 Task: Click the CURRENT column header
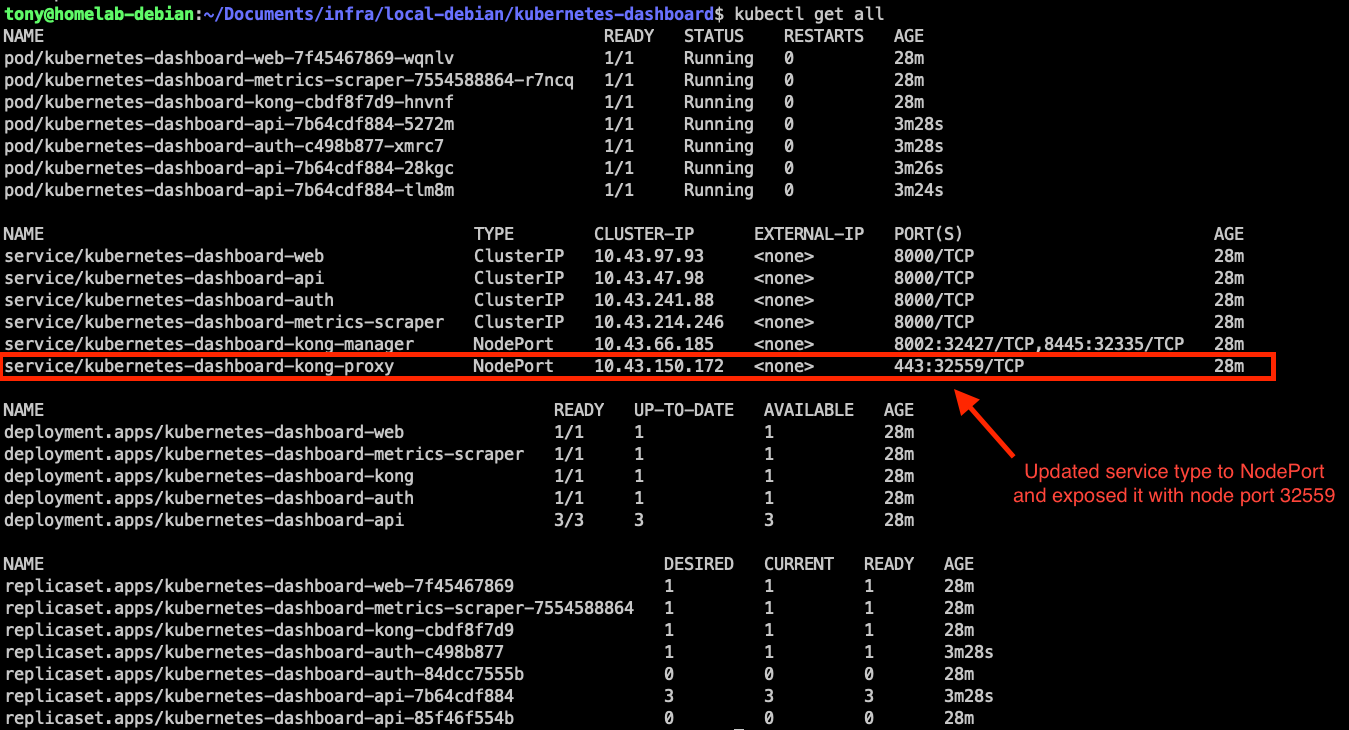799,564
